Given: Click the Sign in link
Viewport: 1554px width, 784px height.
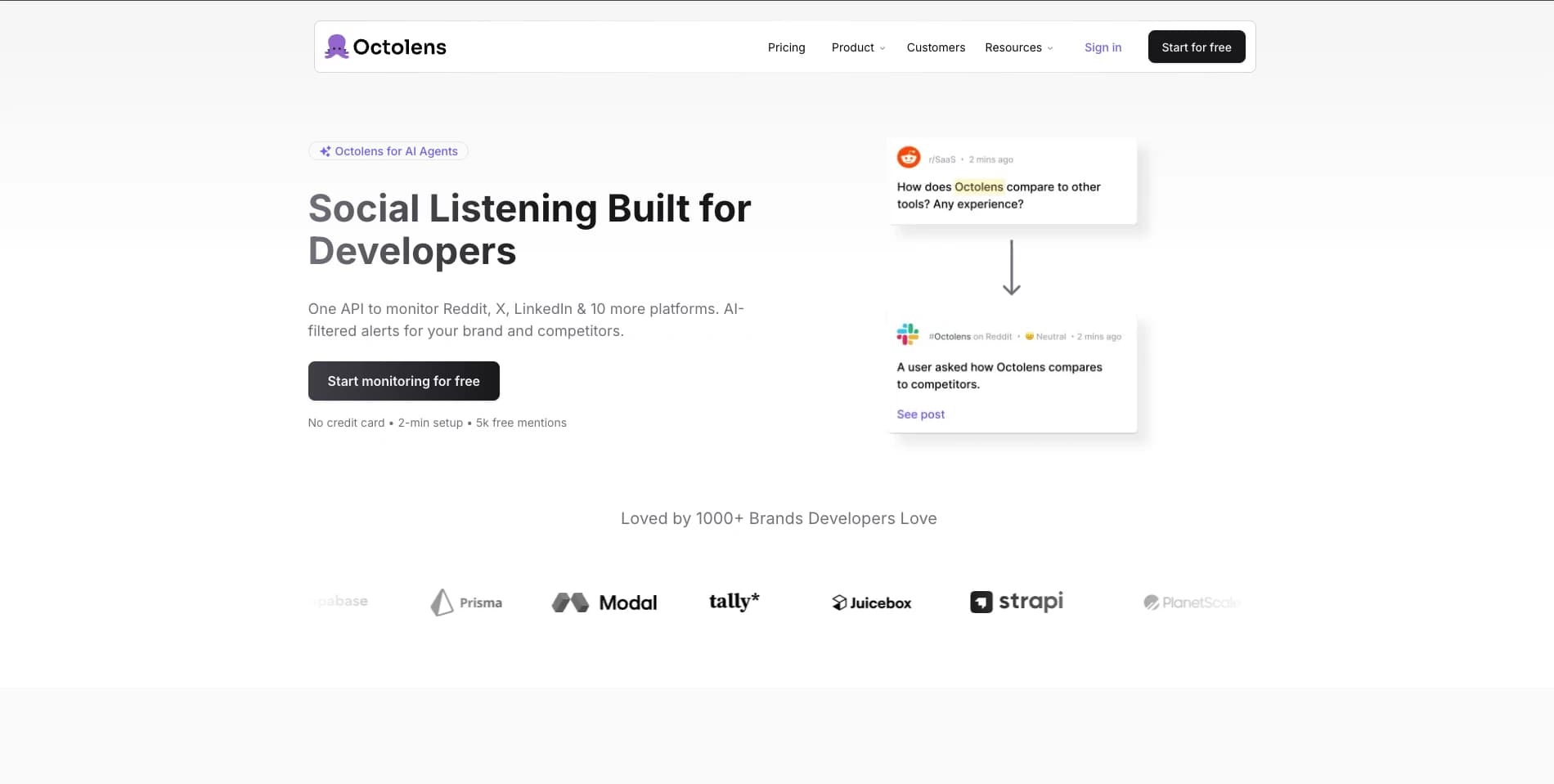Looking at the screenshot, I should (1103, 47).
